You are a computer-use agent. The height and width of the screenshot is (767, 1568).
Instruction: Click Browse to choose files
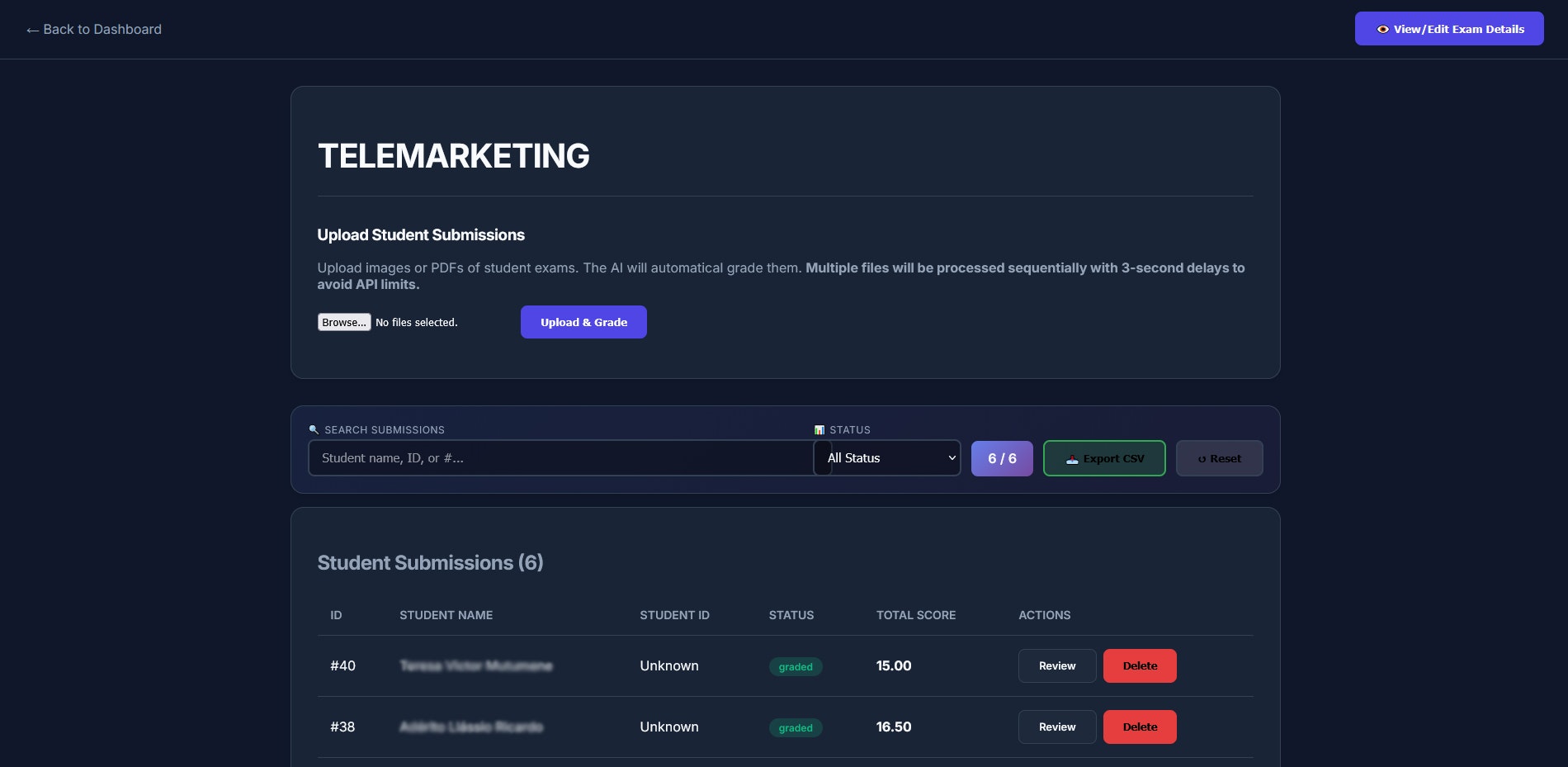tap(344, 322)
